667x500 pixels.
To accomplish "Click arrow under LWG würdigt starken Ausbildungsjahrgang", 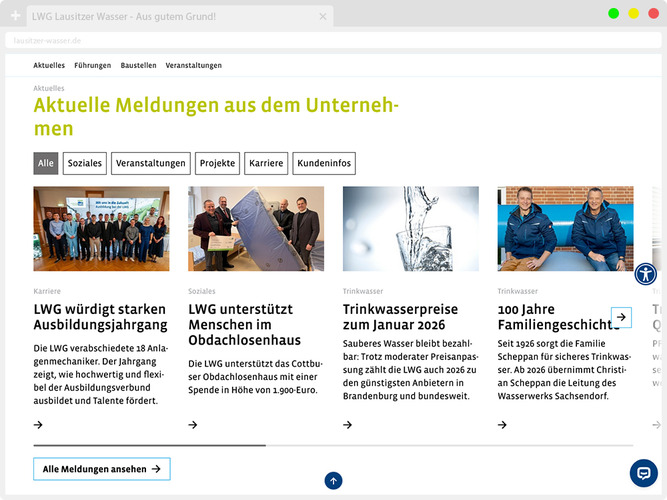I will (38, 425).
